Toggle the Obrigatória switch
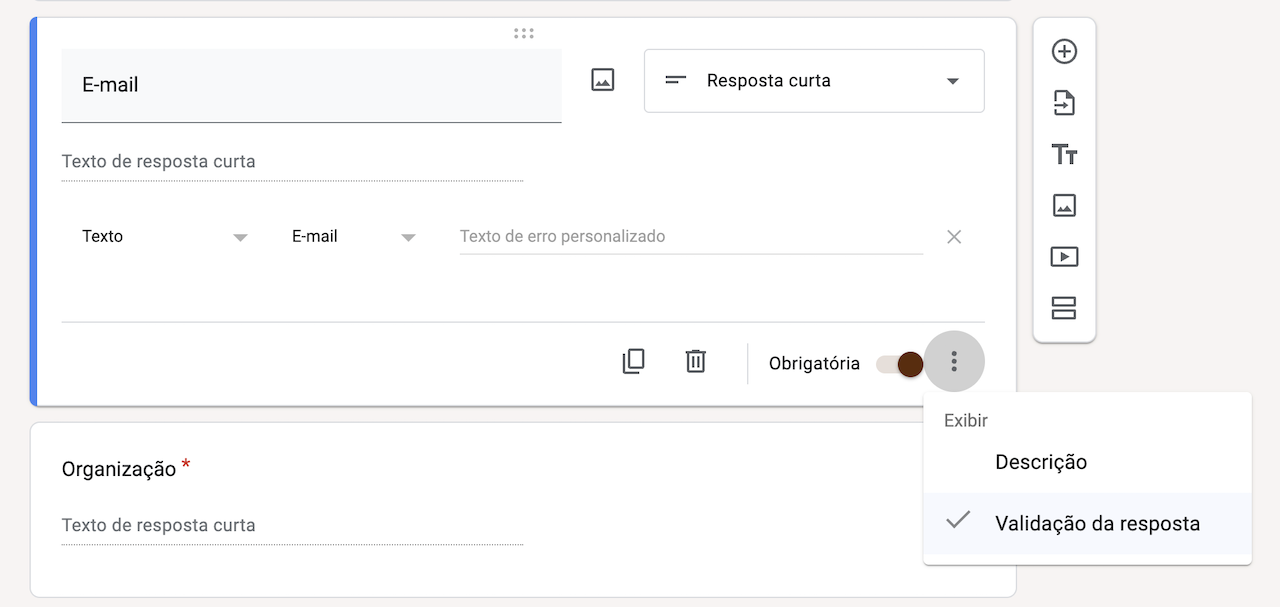The height and width of the screenshot is (607, 1280). tap(898, 364)
